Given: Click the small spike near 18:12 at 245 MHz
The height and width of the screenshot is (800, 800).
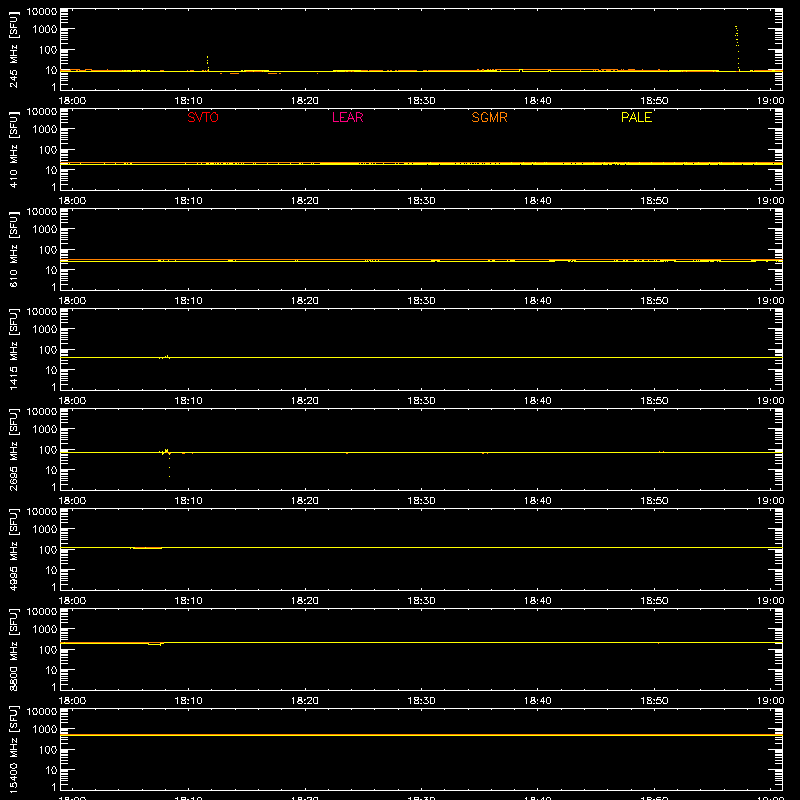Looking at the screenshot, I should coord(207,63).
